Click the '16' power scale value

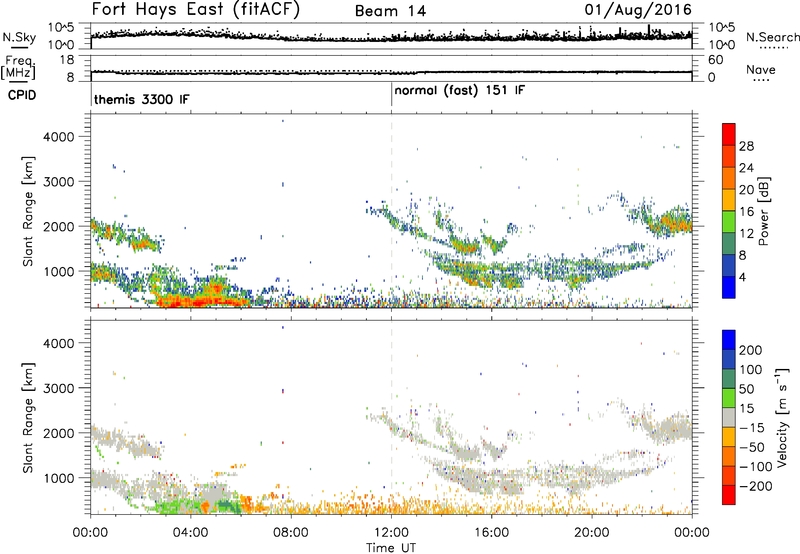pyautogui.click(x=746, y=212)
